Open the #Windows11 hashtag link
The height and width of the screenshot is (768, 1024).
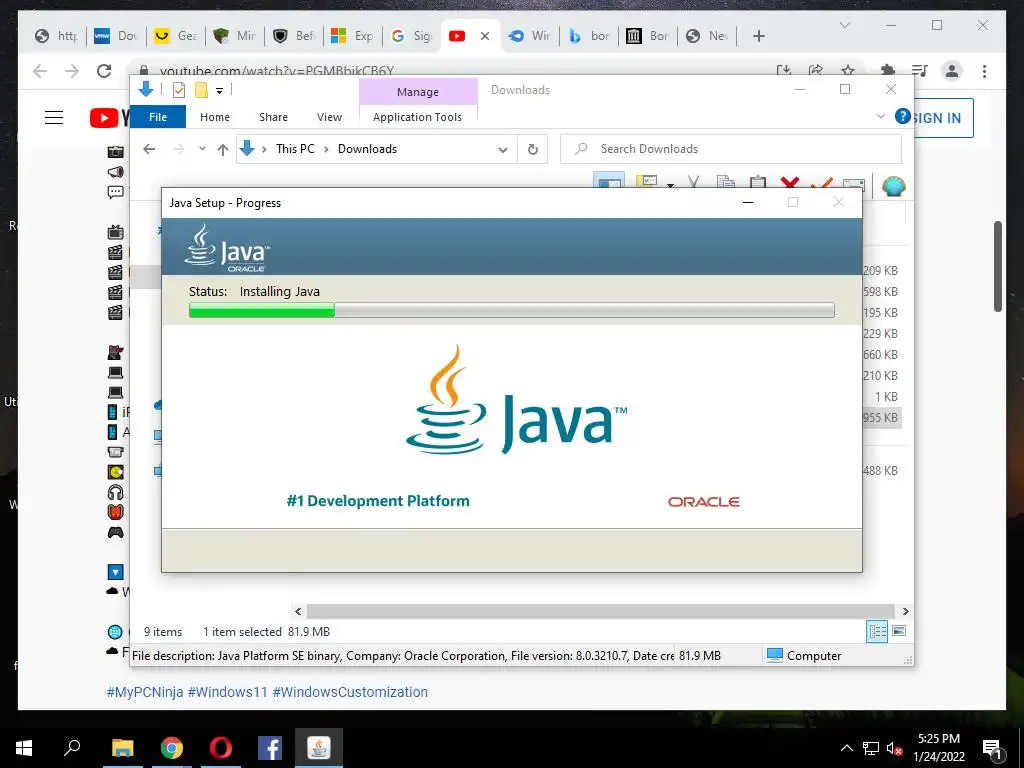[x=227, y=692]
